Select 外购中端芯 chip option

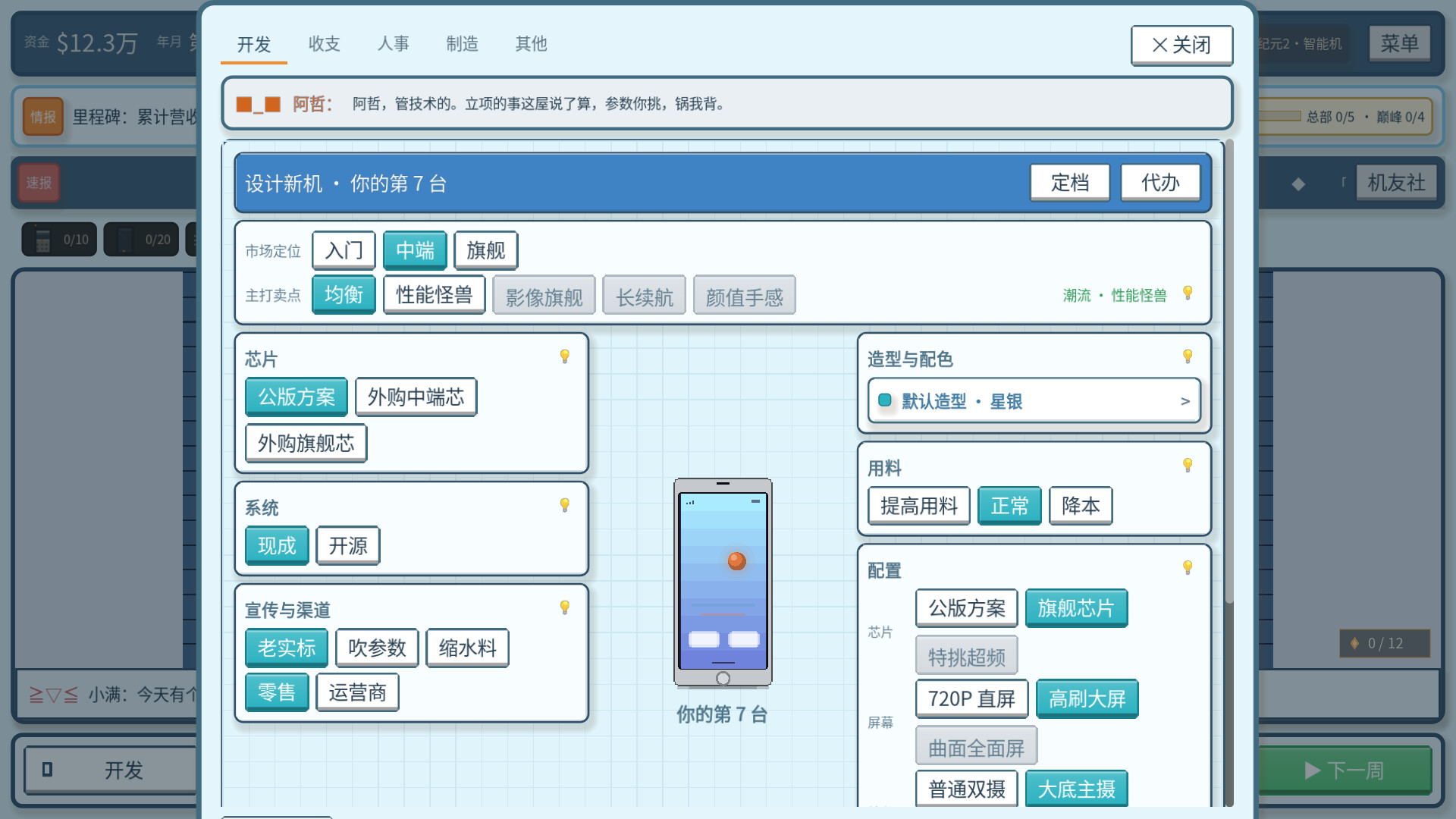[x=416, y=397]
